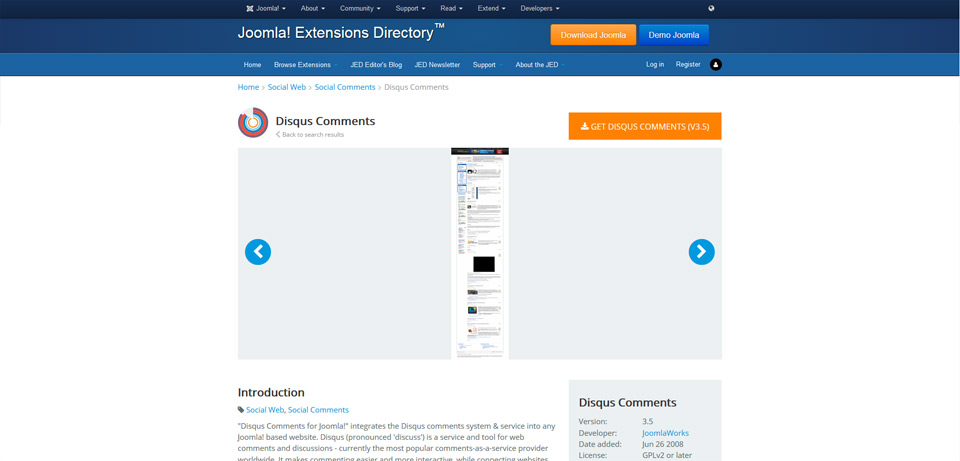This screenshot has width=960, height=461.
Task: Expand the About top menu
Action: coord(313,9)
